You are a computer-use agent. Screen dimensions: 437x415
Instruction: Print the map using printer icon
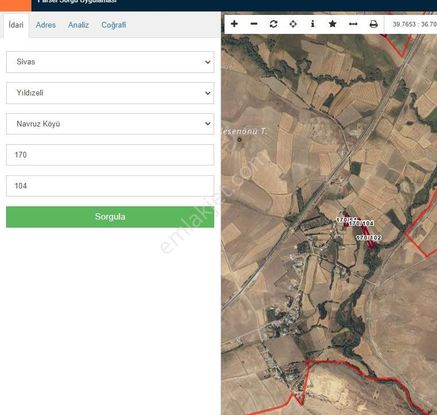click(x=374, y=24)
